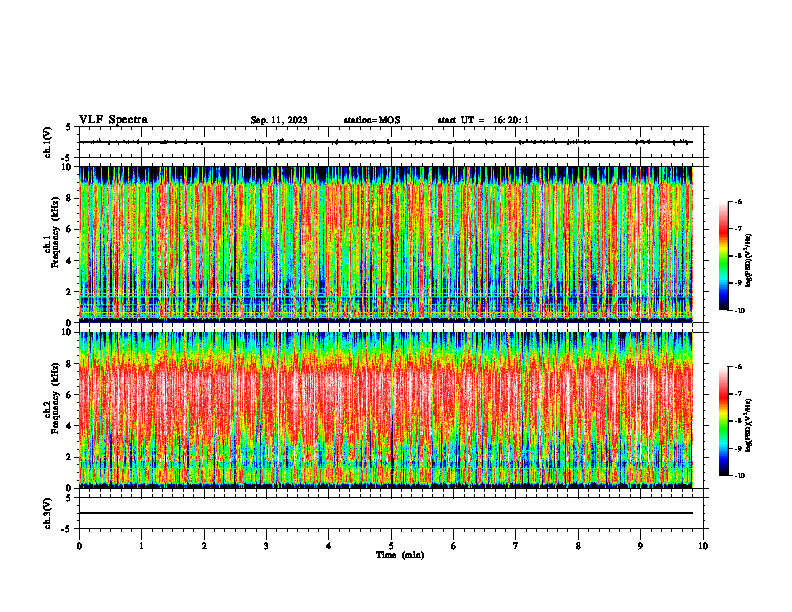Click the "station=MOS" header label

372,120
